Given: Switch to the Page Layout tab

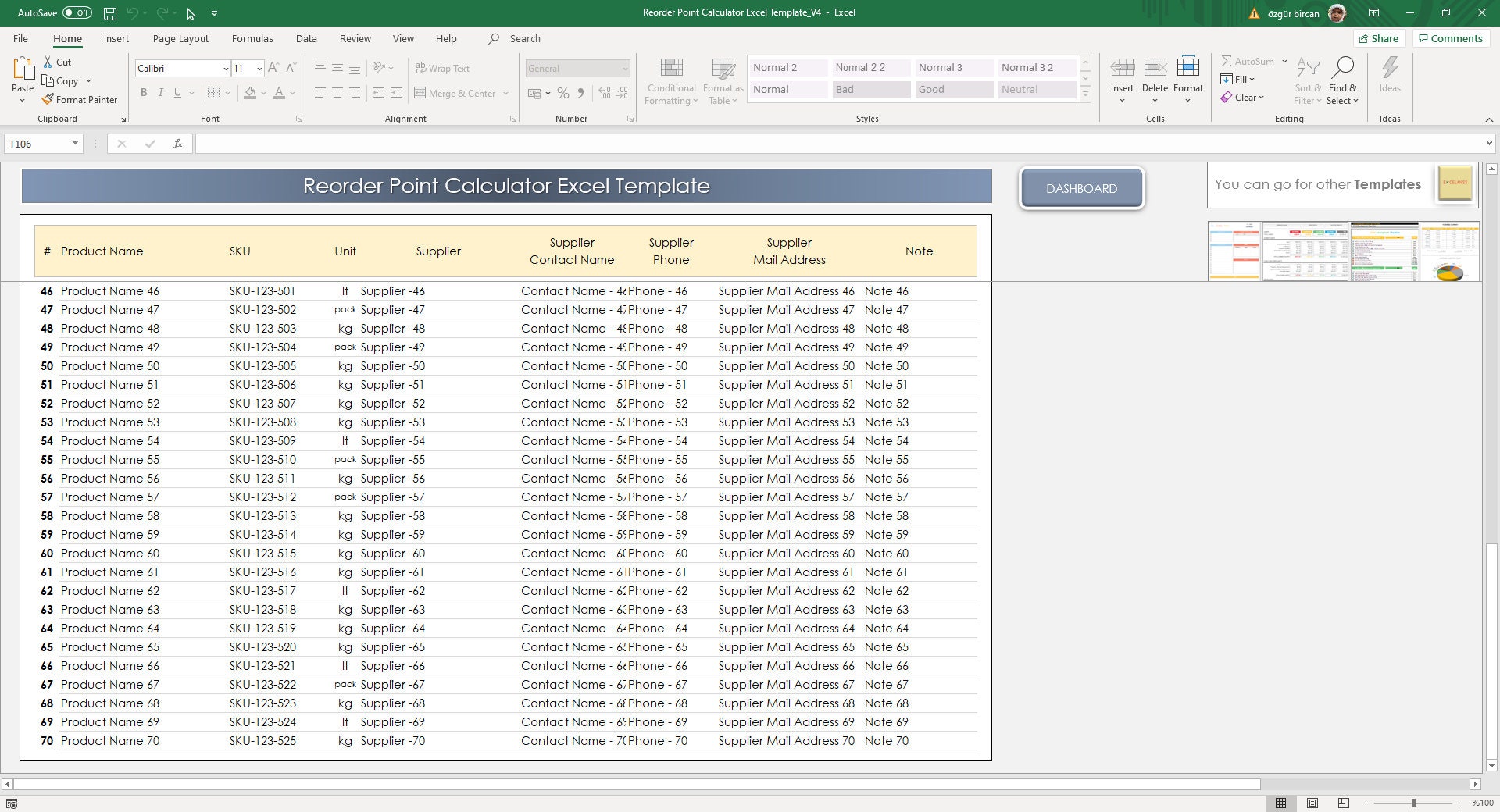Looking at the screenshot, I should 180,38.
